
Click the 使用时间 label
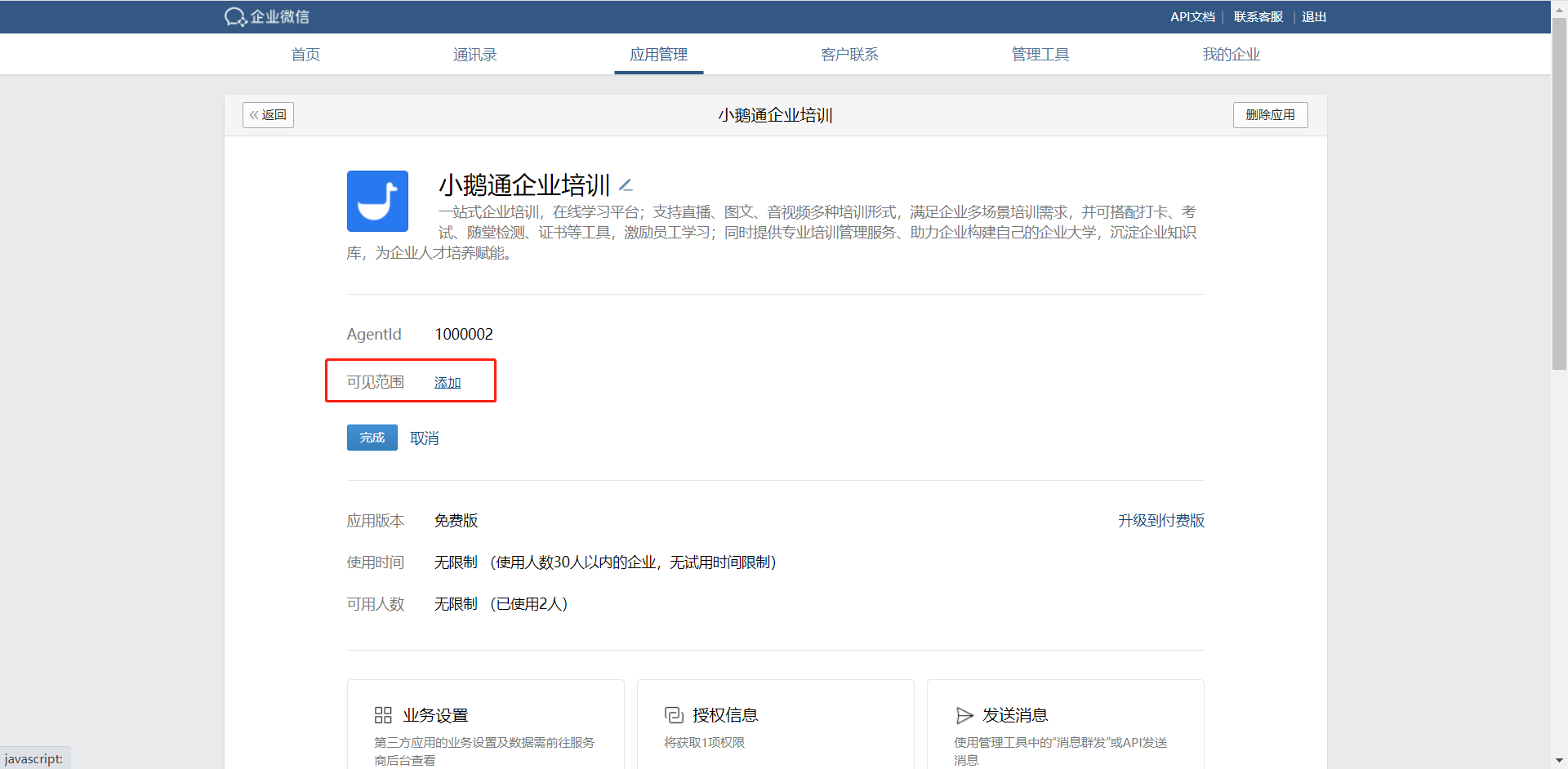tap(376, 562)
